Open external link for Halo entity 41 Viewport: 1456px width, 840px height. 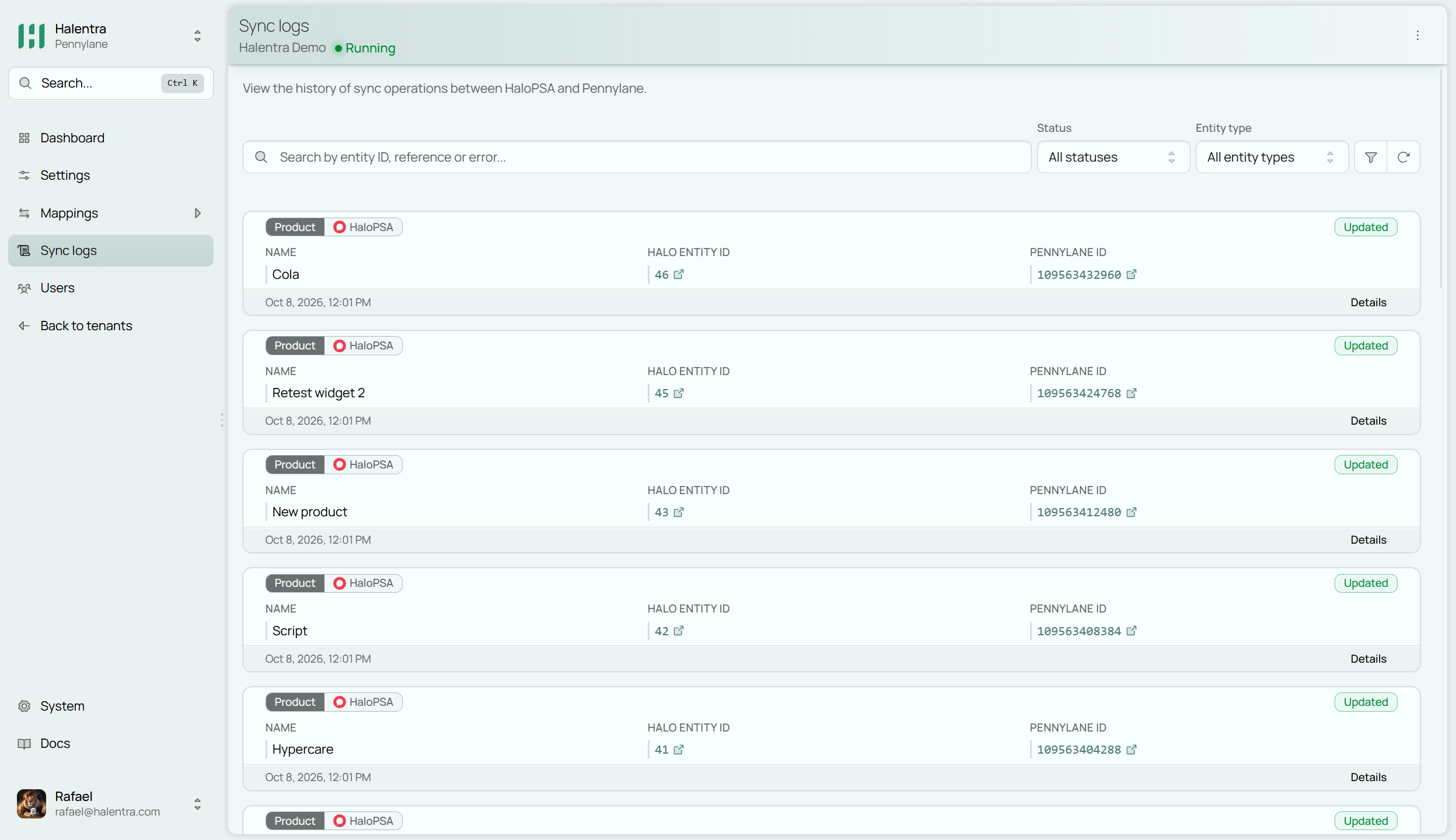pos(679,750)
